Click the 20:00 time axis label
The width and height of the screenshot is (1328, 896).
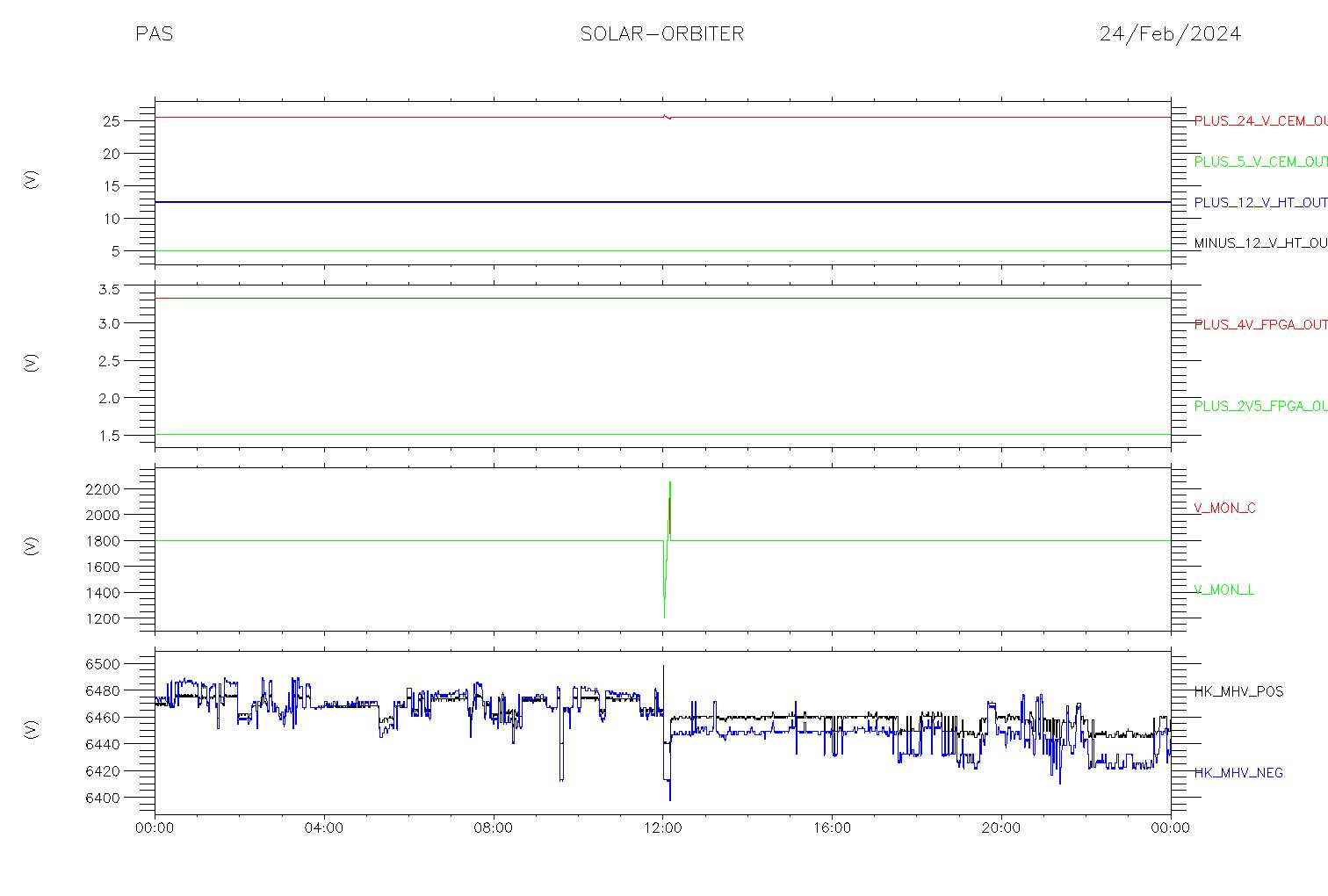(x=1001, y=828)
